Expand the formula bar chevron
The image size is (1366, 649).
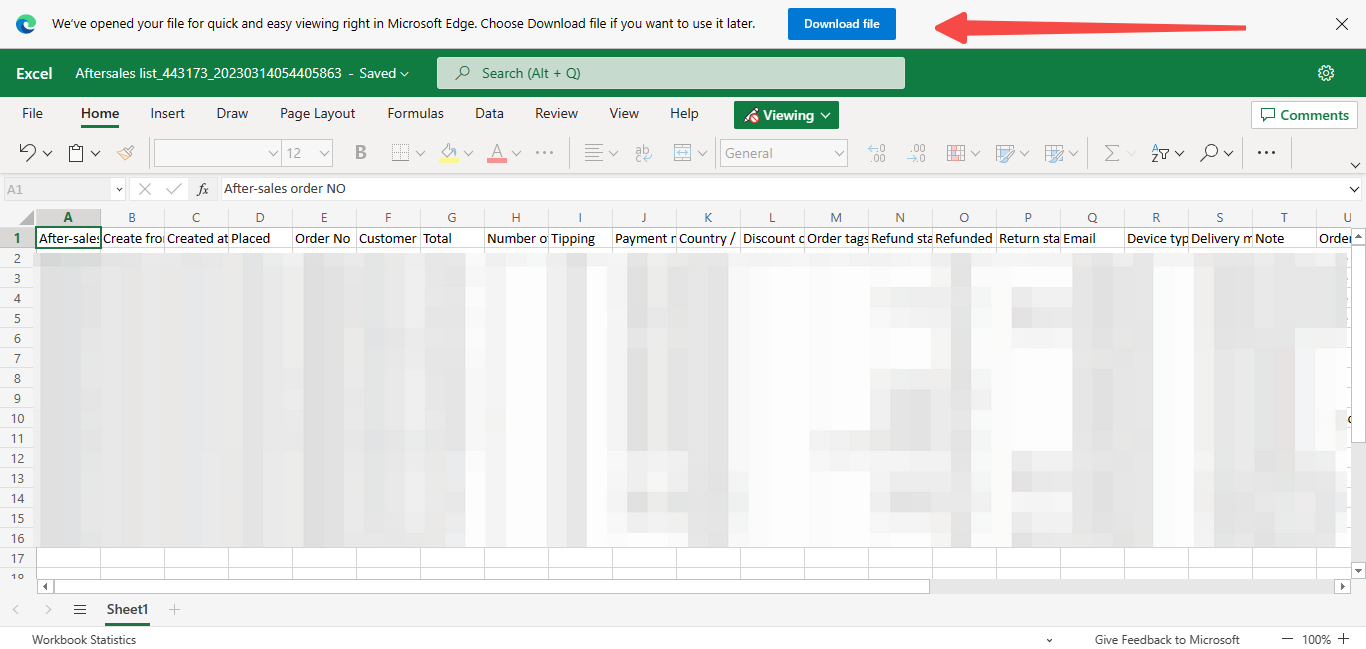(x=1355, y=189)
